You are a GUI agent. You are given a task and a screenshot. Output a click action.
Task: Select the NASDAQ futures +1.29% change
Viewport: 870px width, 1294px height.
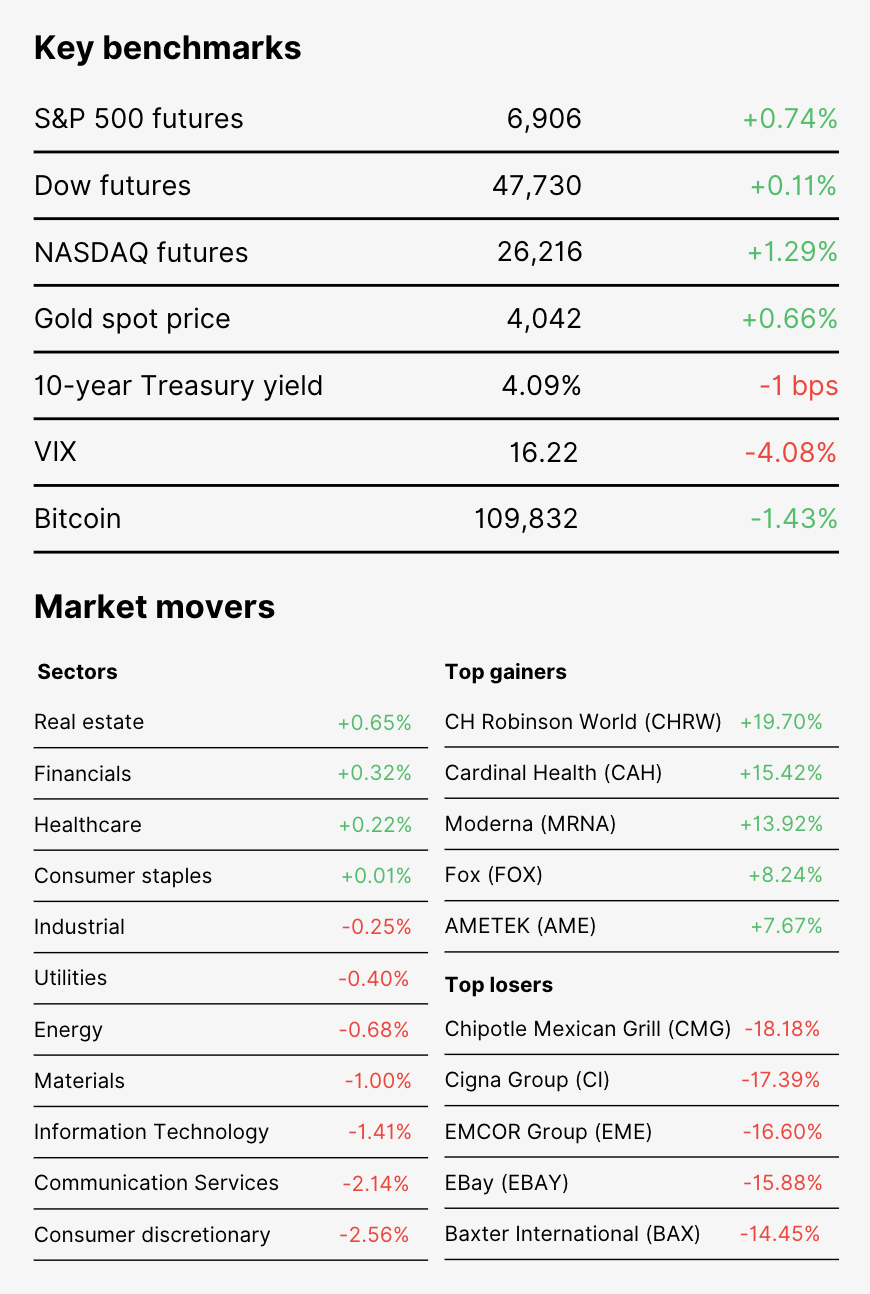(792, 252)
